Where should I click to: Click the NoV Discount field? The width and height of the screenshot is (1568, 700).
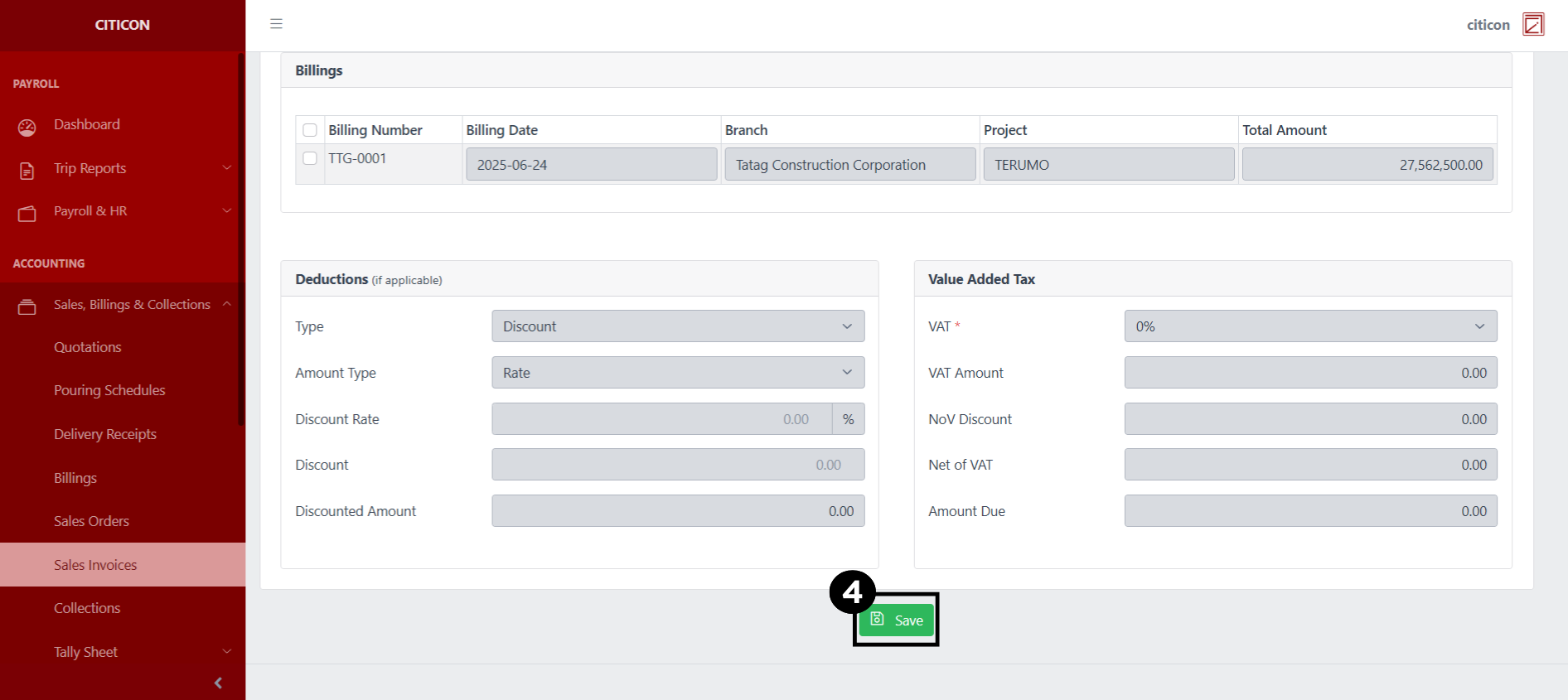[1310, 419]
